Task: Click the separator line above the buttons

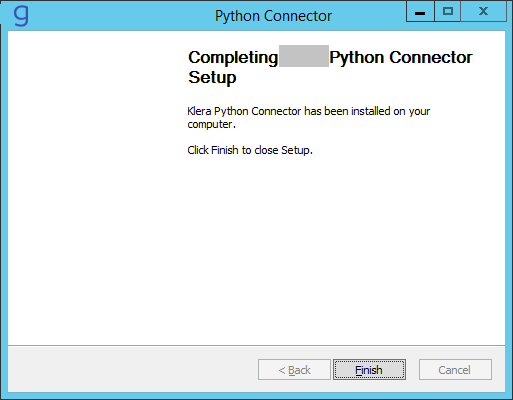Action: pyautogui.click(x=256, y=345)
